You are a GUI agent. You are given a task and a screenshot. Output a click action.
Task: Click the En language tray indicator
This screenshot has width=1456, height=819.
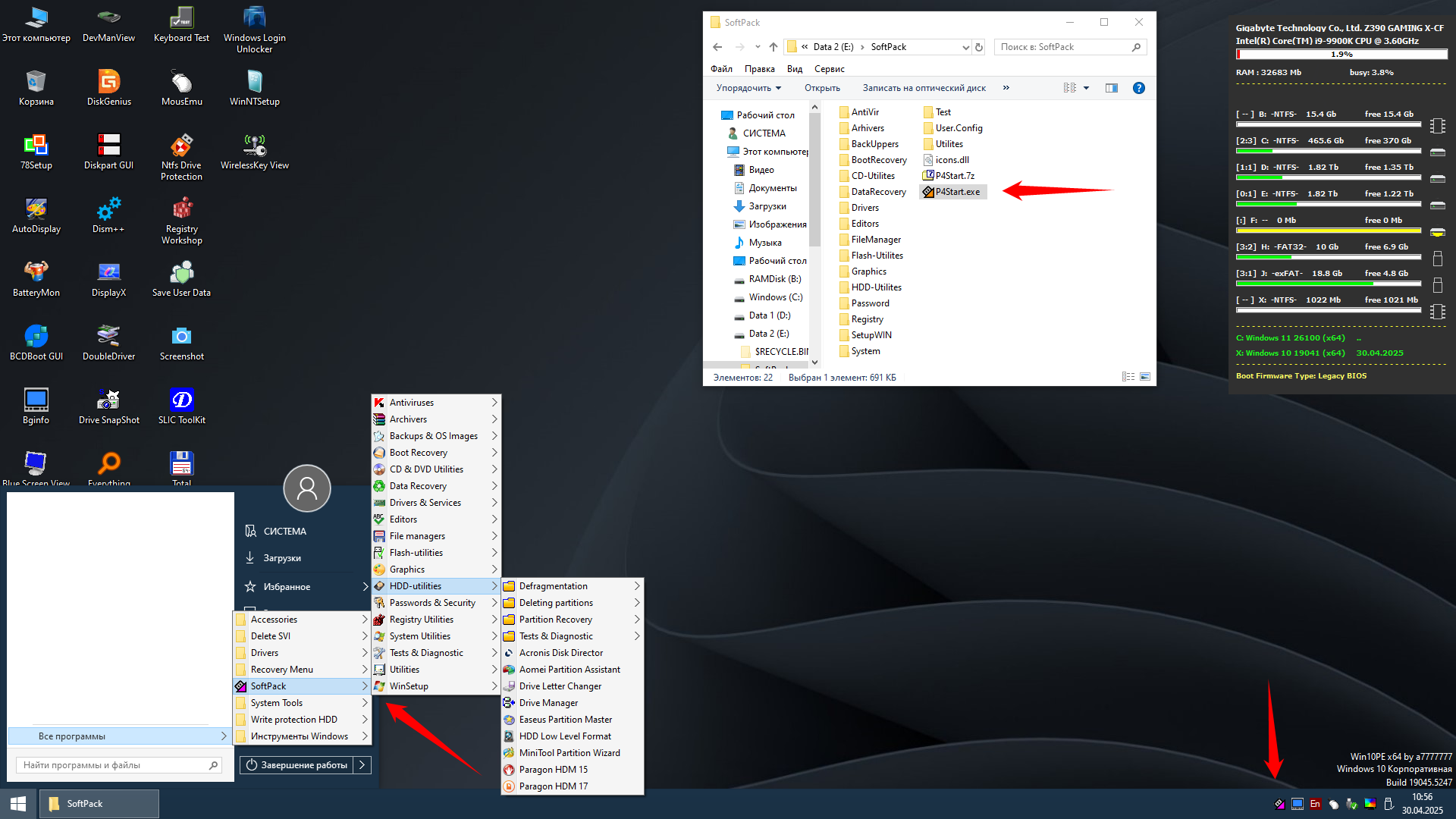1315,804
